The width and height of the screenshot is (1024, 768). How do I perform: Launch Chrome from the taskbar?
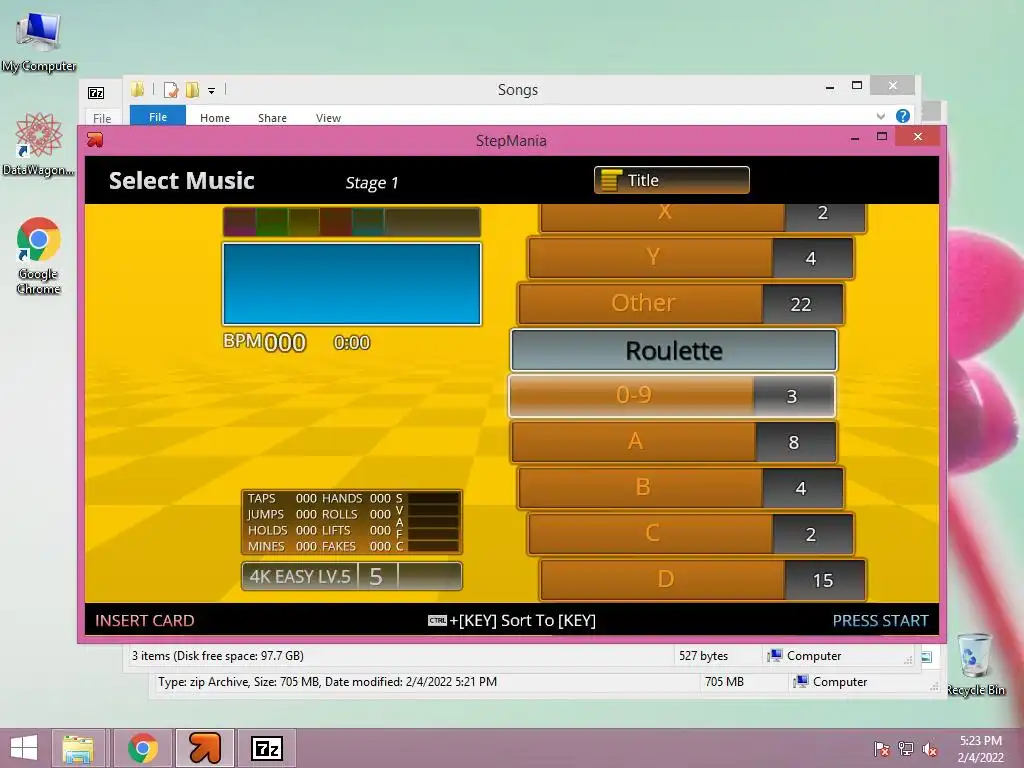pyautogui.click(x=142, y=748)
